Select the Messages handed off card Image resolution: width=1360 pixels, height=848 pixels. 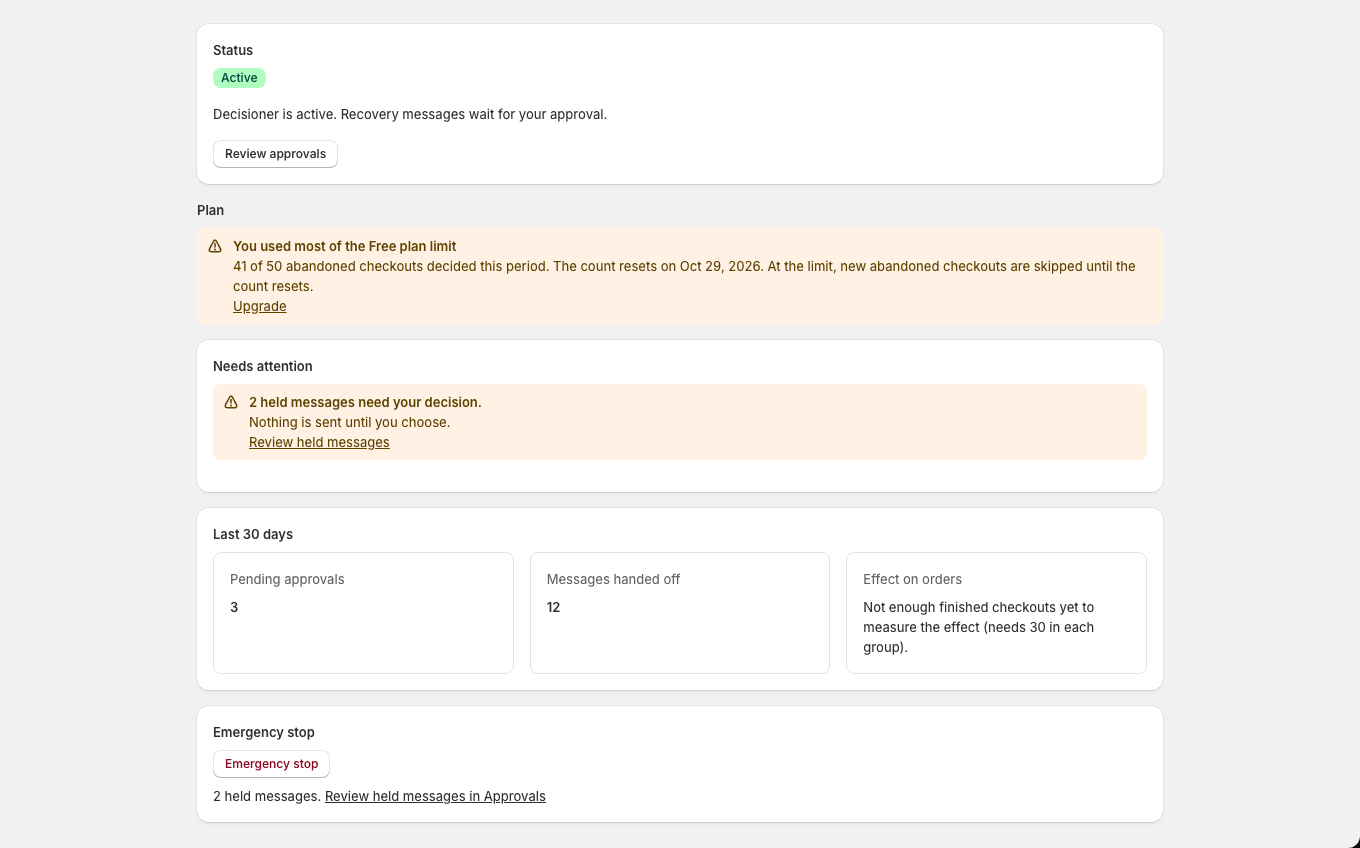tap(680, 613)
